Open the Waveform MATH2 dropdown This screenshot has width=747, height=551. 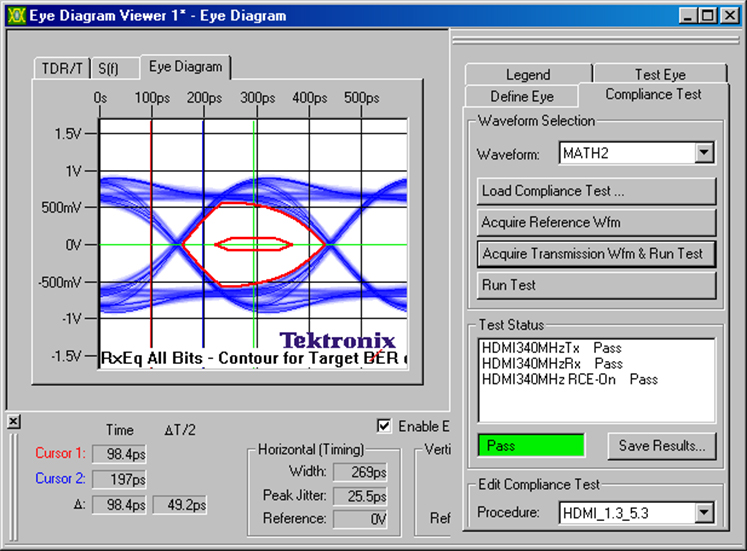(x=704, y=153)
